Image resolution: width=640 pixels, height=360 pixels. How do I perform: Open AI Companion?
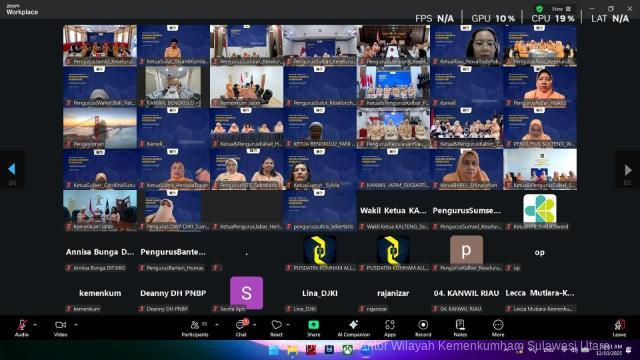[353, 328]
